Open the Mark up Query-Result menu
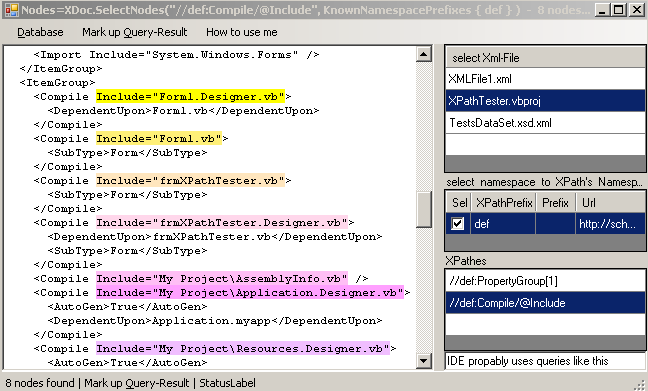Image resolution: width=648 pixels, height=391 pixels. (x=134, y=32)
